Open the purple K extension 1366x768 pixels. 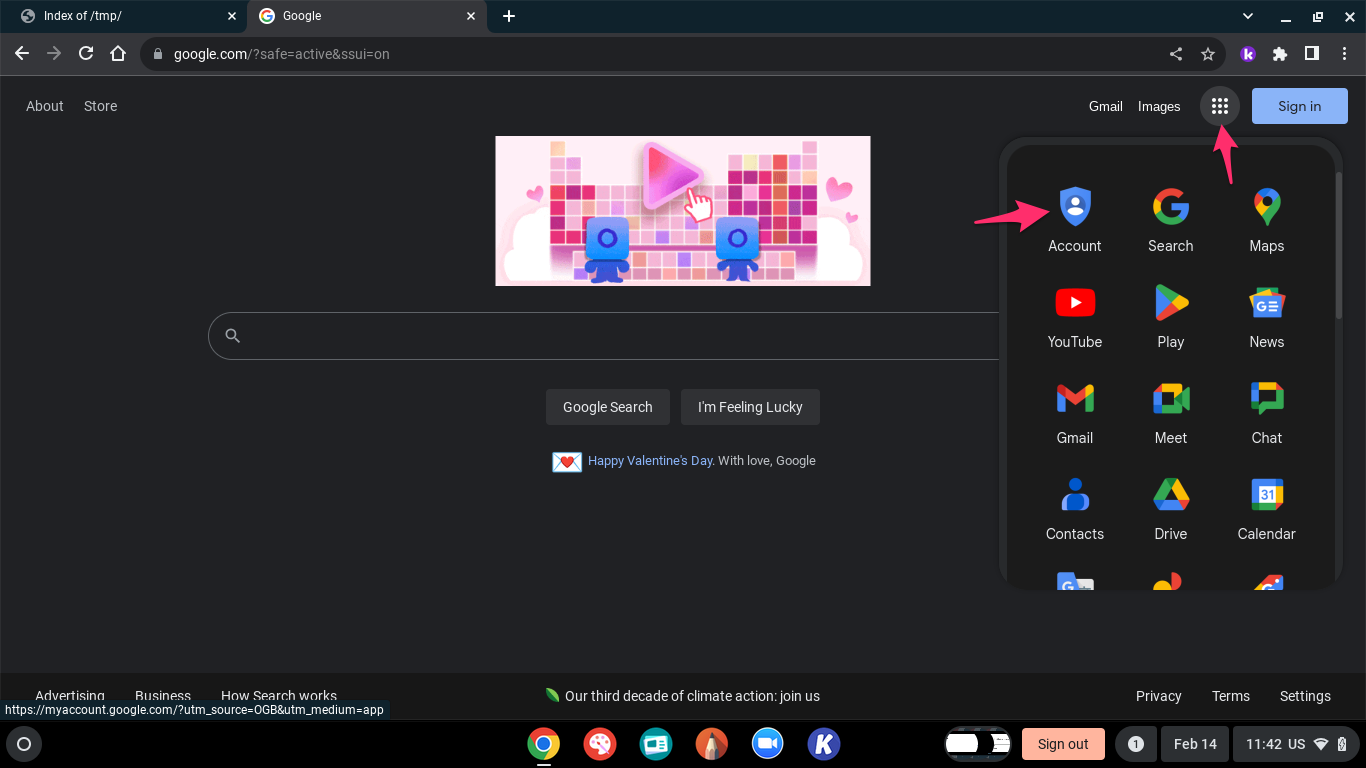tap(1248, 54)
